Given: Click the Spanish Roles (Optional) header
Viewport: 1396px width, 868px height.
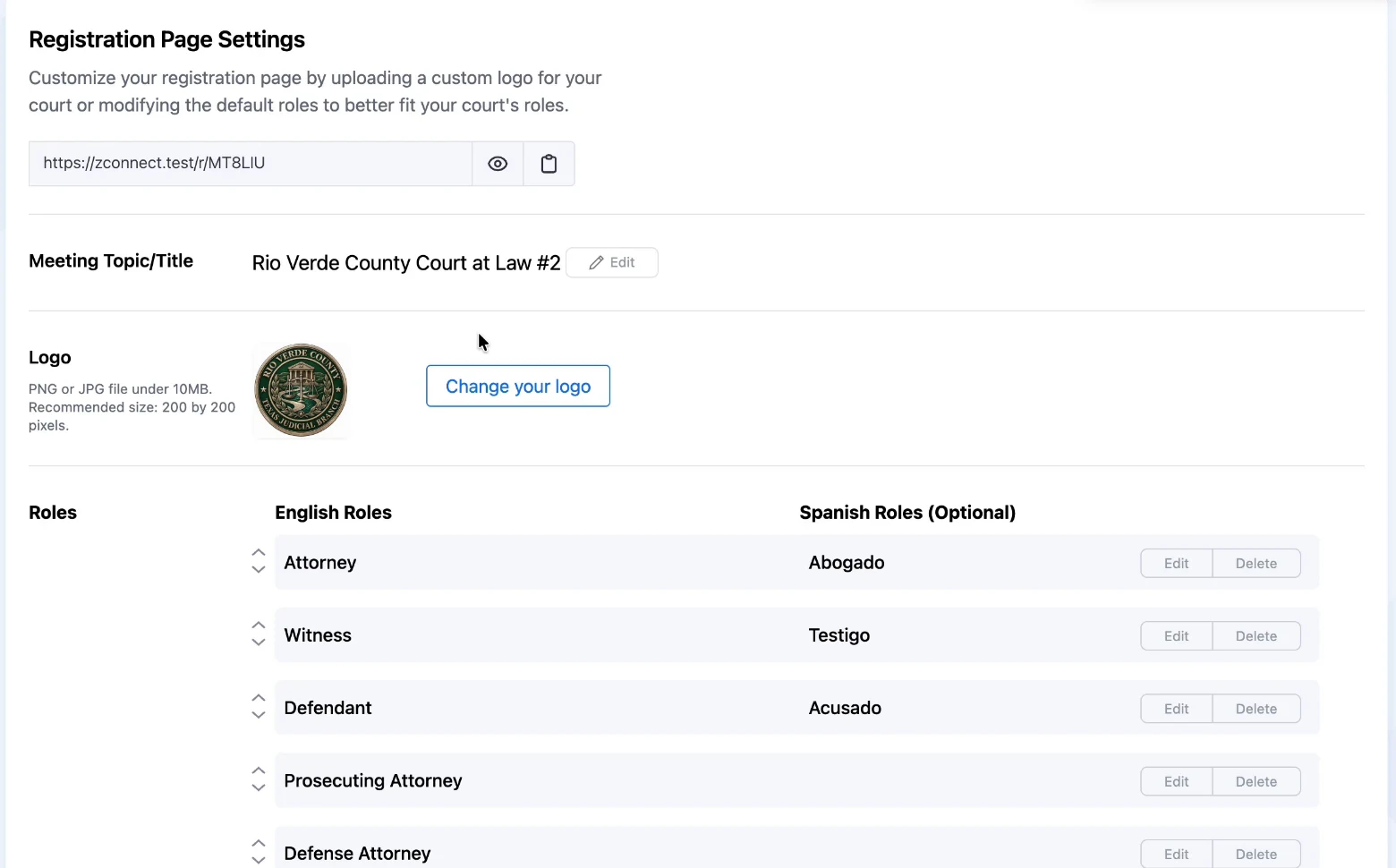Looking at the screenshot, I should click(x=907, y=513).
